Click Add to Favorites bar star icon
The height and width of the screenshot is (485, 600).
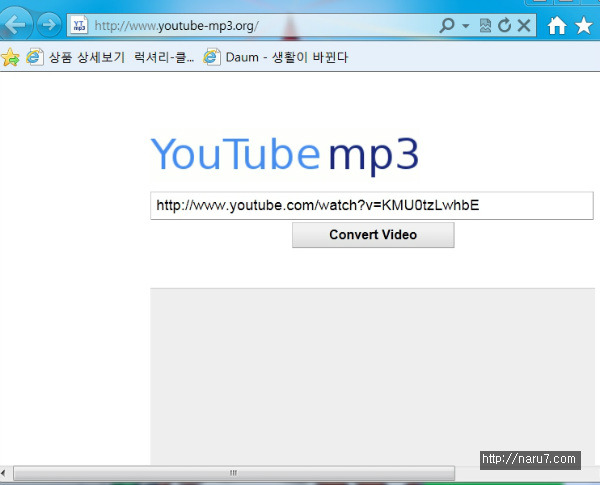[10, 57]
